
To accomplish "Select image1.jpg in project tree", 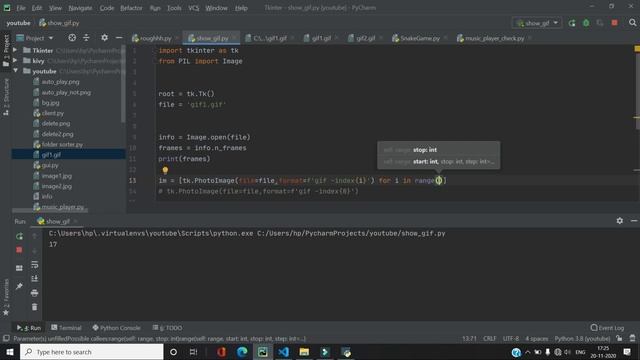I will click(57, 176).
